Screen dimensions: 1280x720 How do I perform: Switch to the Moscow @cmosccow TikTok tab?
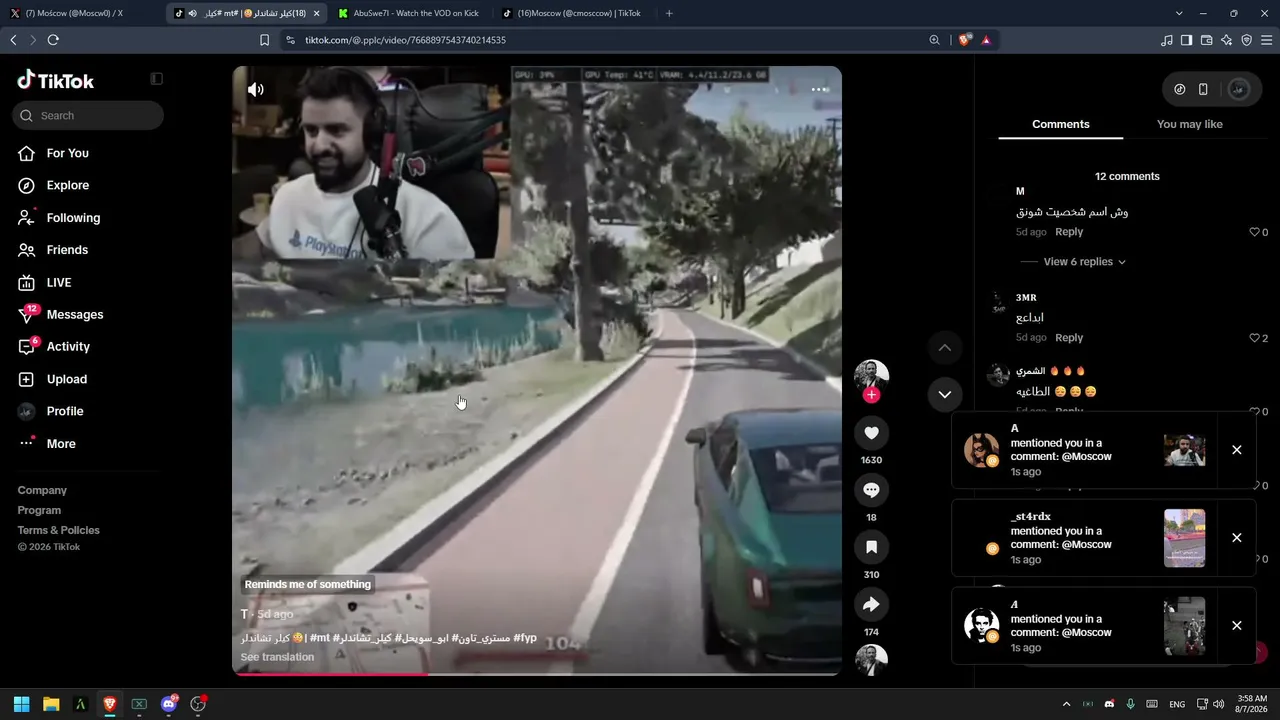(x=572, y=13)
